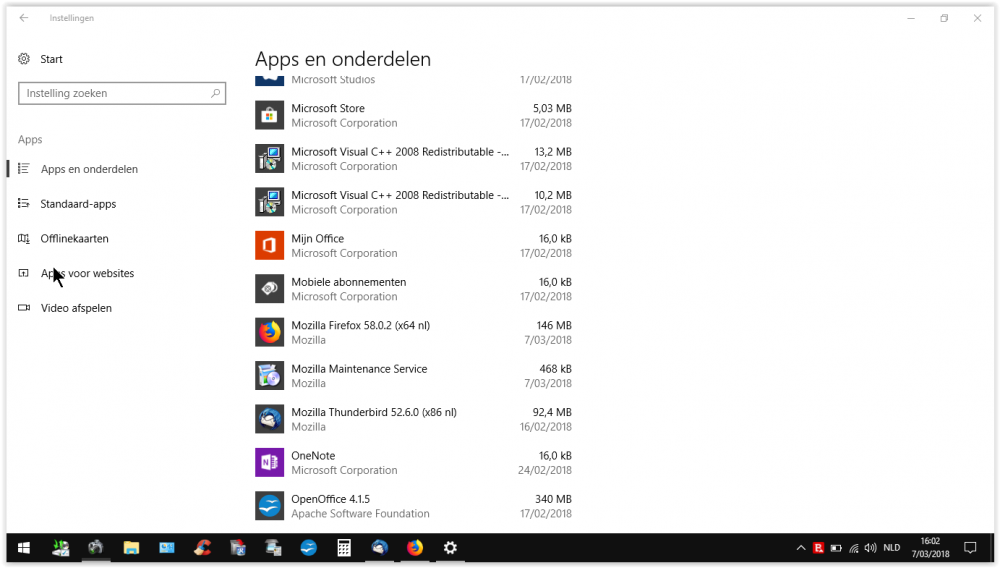This screenshot has height=568, width=1000.
Task: Open File Explorer from the taskbar
Action: click(x=131, y=548)
